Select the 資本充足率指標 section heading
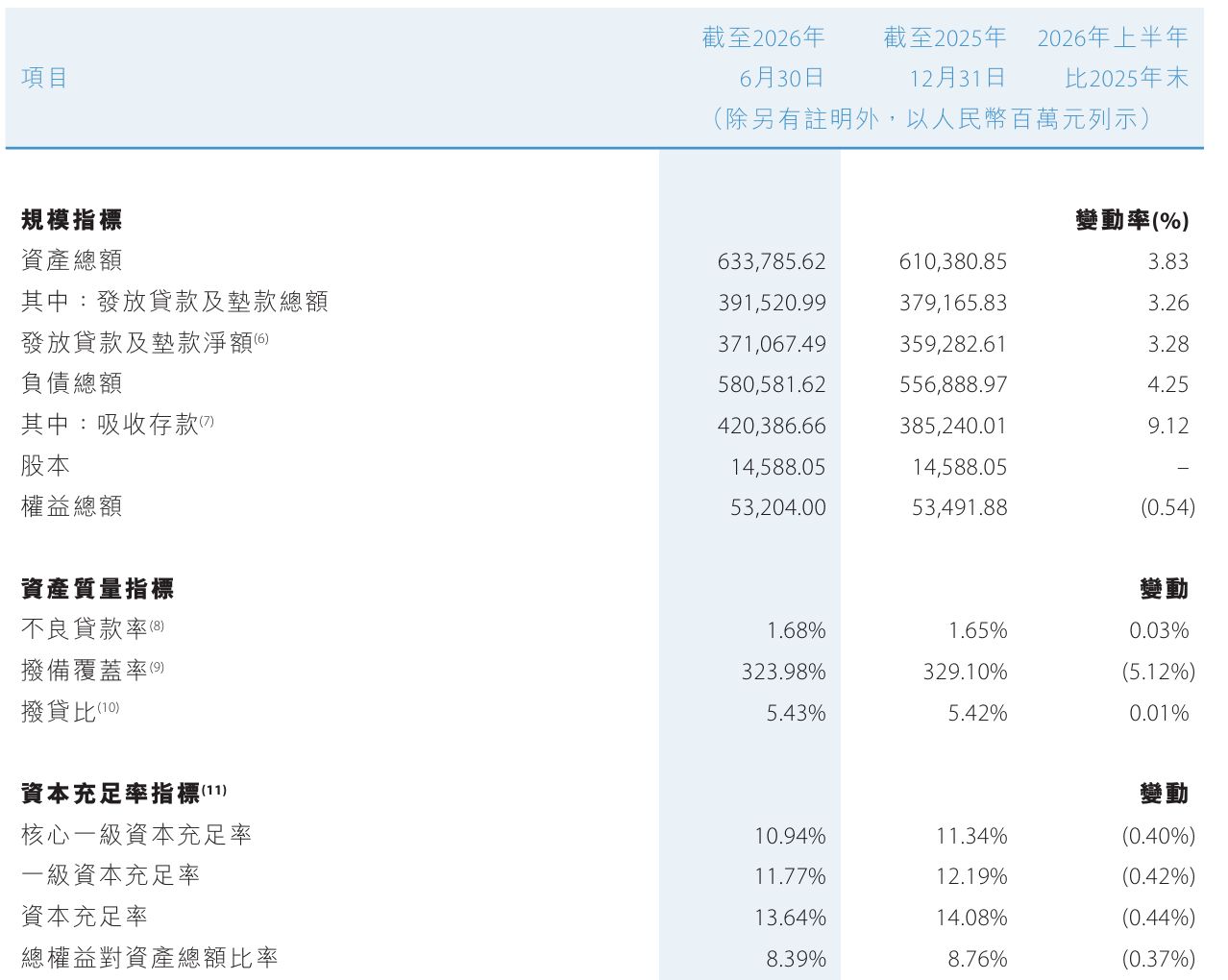This screenshot has width=1228, height=980. click(124, 794)
